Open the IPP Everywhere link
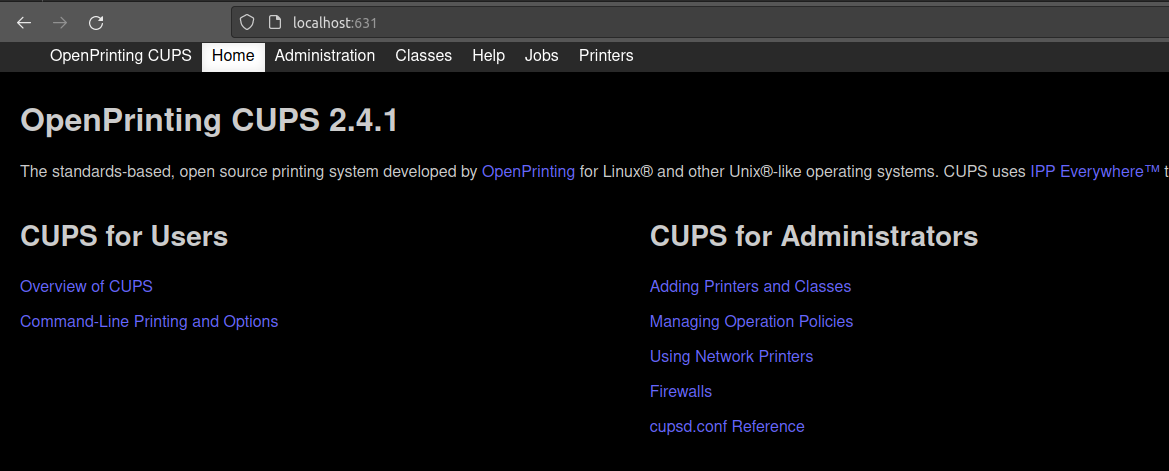This screenshot has height=471, width=1169. (x=1094, y=171)
